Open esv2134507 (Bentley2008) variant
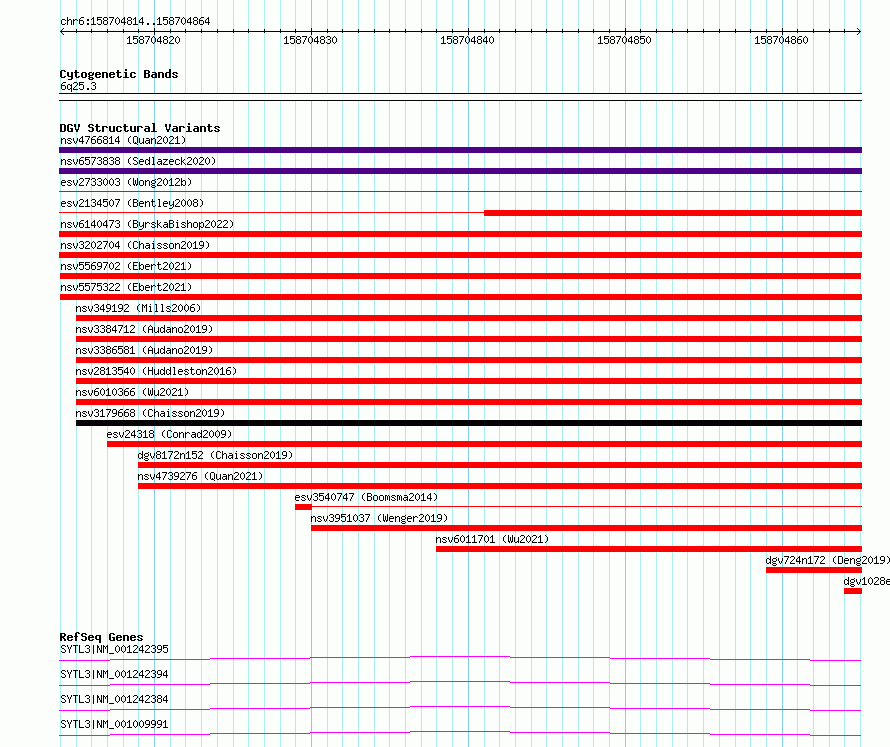 click(132, 203)
